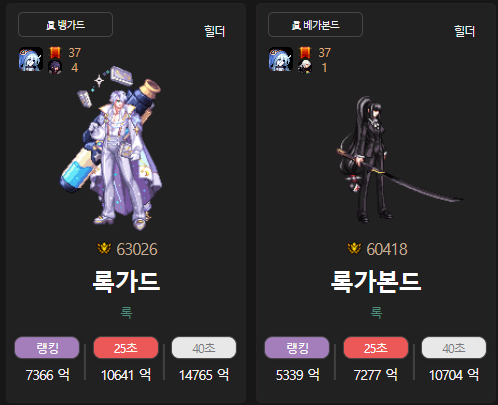
Task: Select the red 25초 tab on 록가본드 card
Action: point(376,348)
